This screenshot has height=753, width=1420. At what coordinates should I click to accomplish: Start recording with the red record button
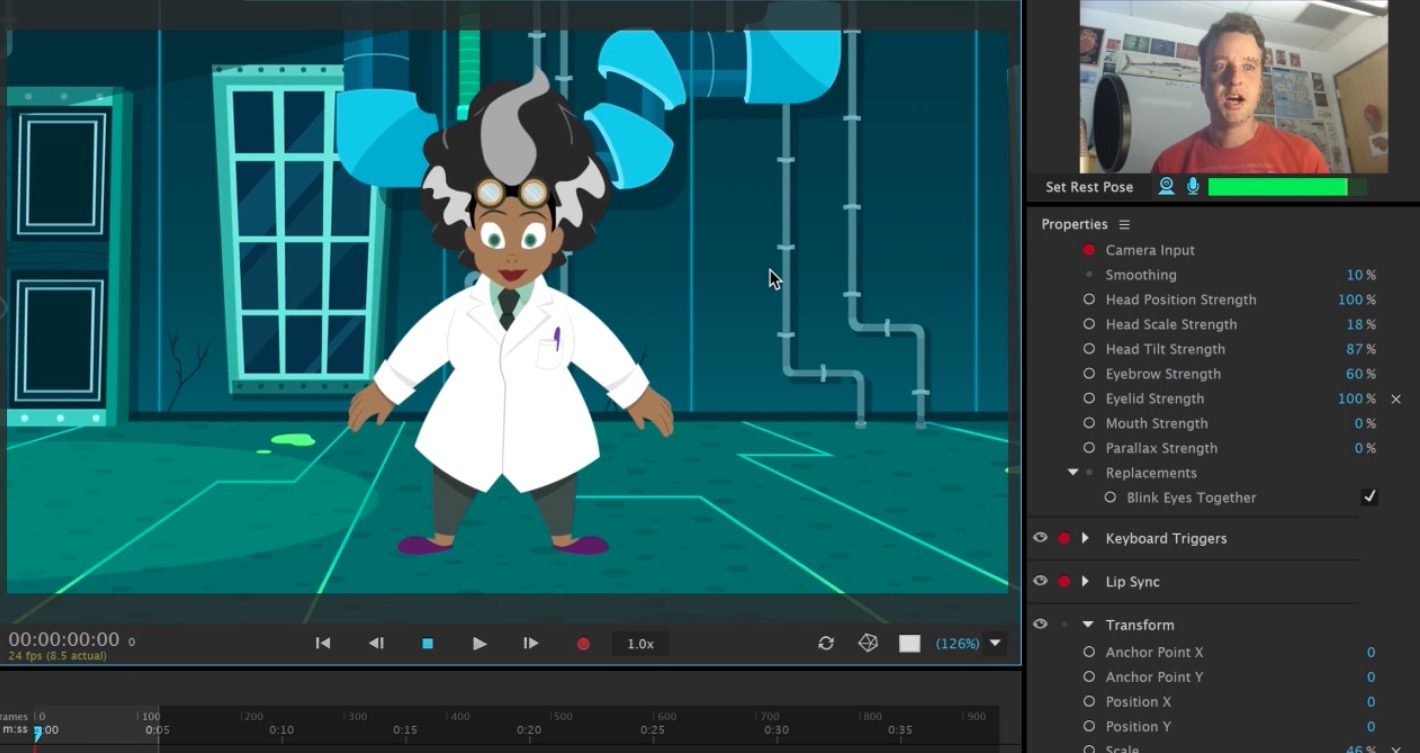[x=584, y=644]
